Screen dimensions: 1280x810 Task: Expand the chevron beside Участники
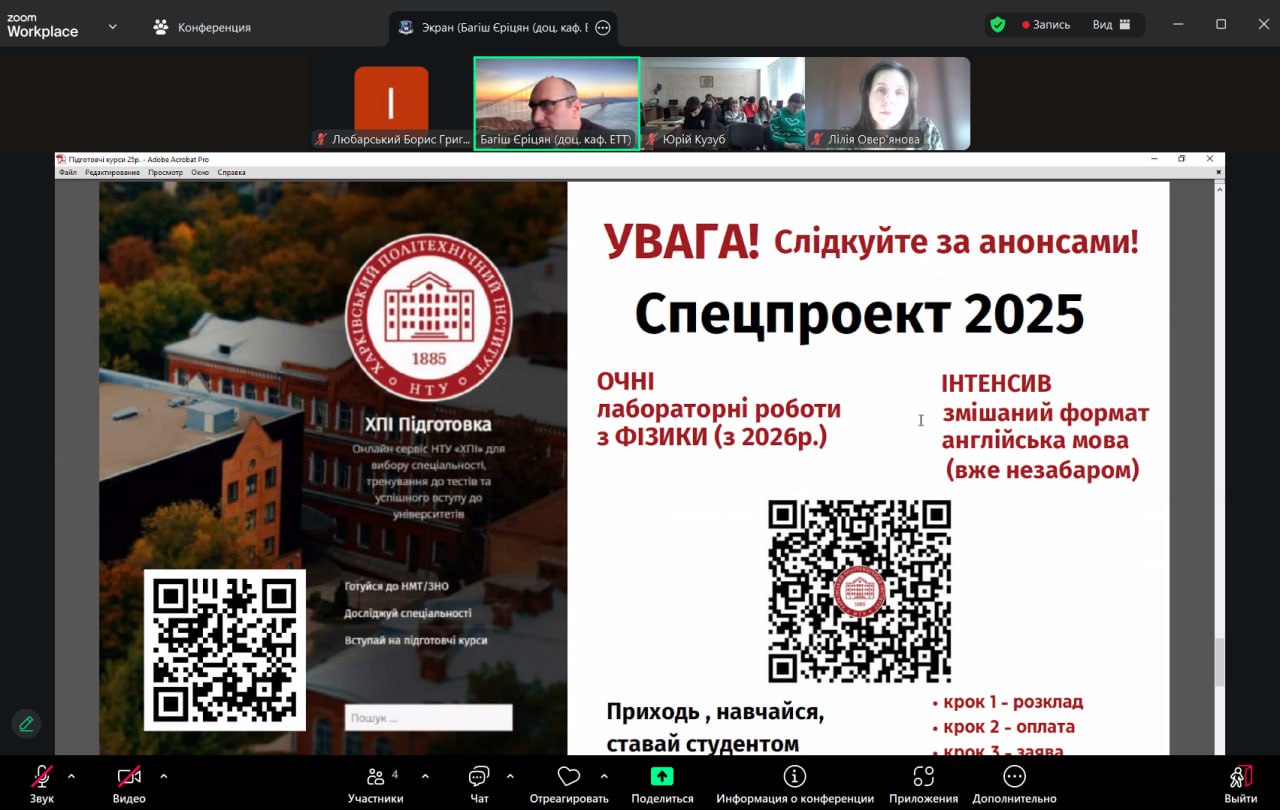pos(425,776)
